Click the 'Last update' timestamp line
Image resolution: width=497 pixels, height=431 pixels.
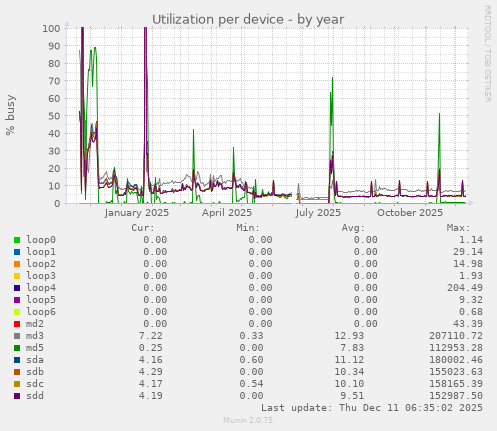372,408
